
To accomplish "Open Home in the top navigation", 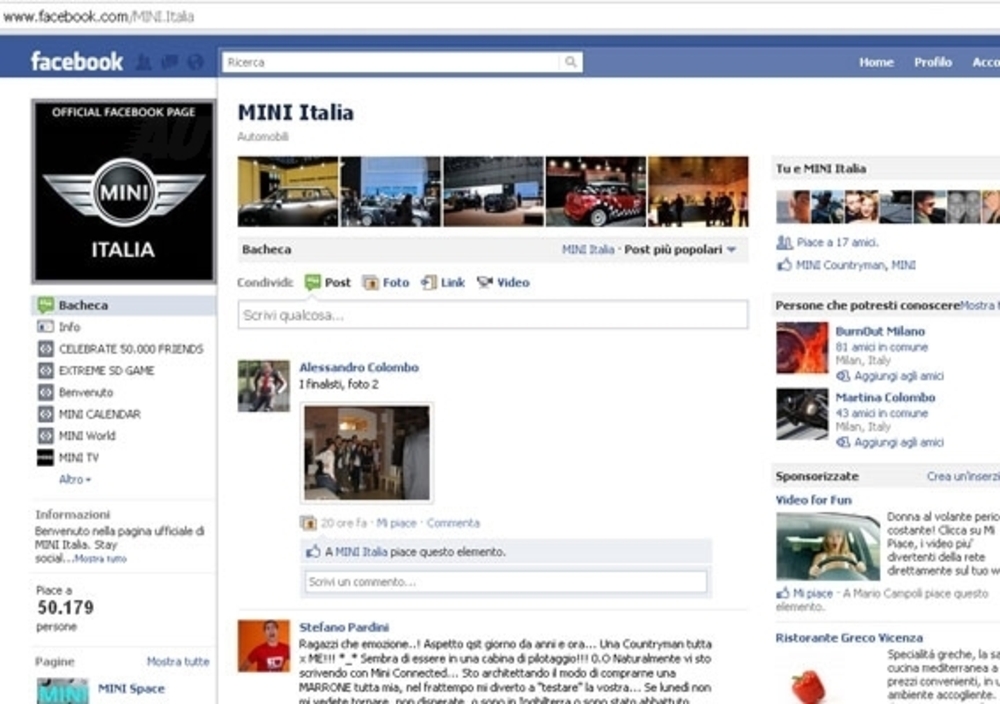I will [x=876, y=62].
